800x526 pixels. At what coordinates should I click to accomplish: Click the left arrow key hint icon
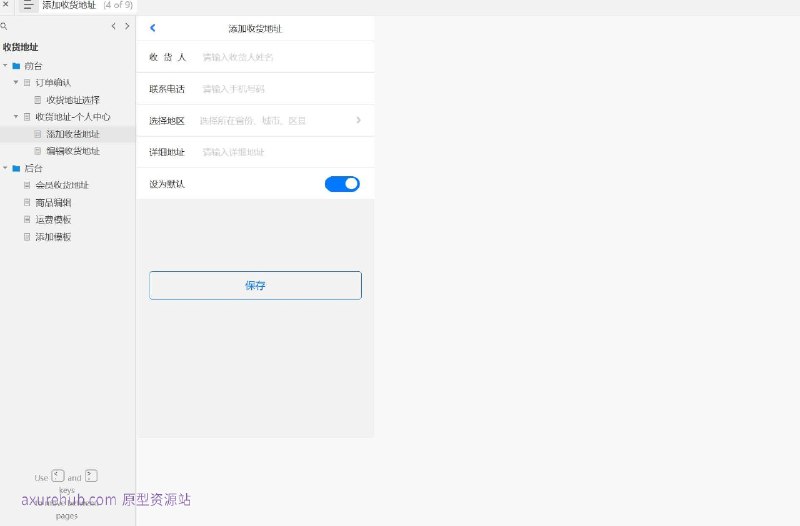tap(58, 476)
